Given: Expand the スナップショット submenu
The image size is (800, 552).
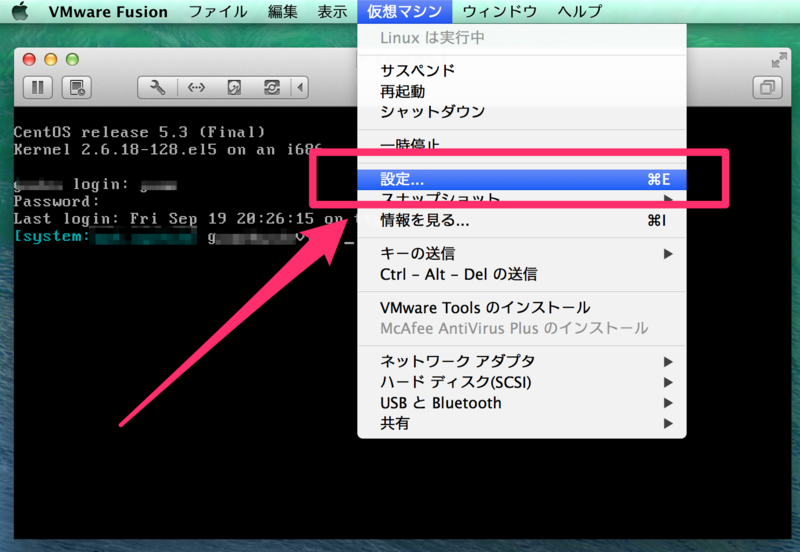Looking at the screenshot, I should [522, 199].
